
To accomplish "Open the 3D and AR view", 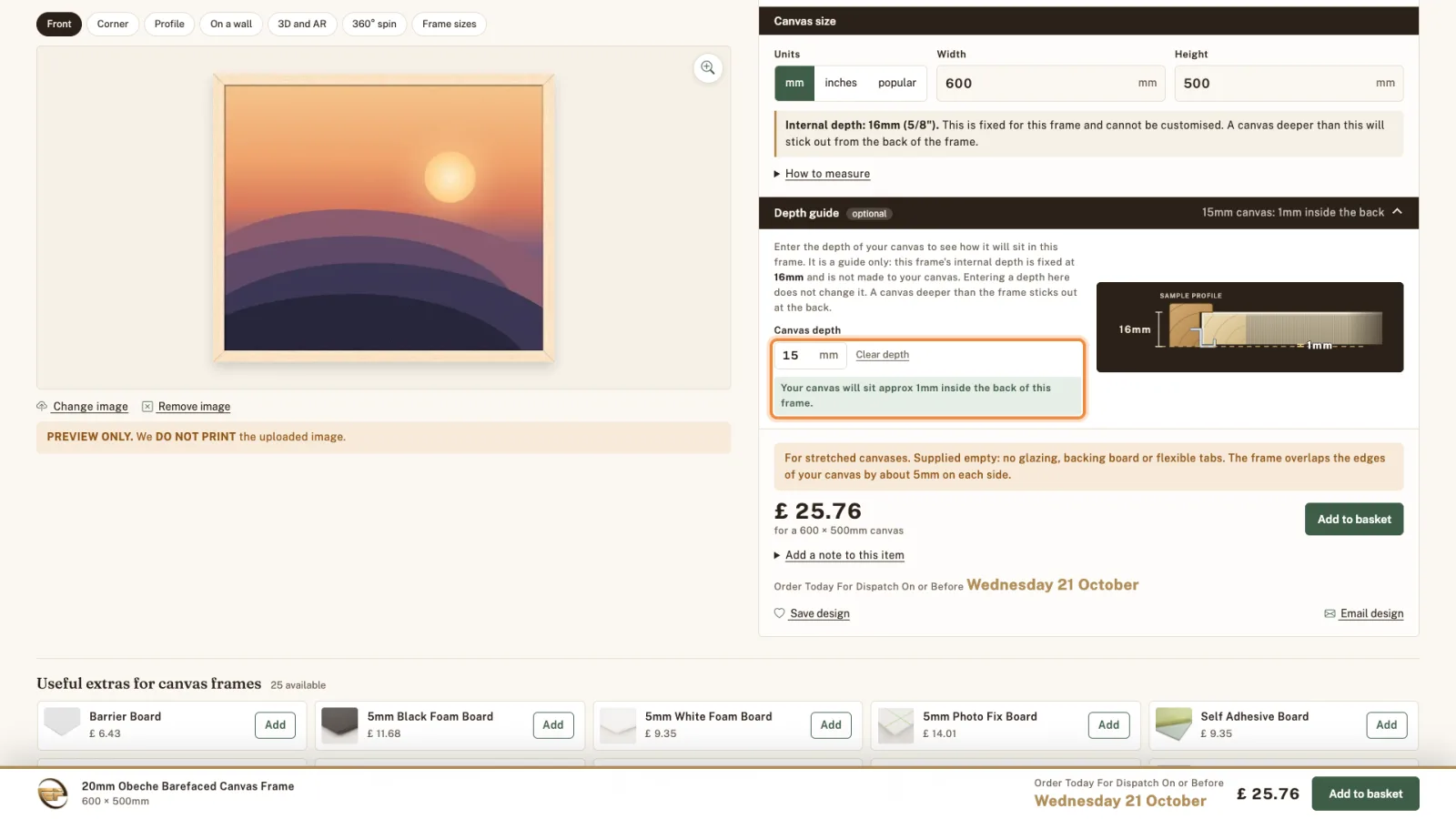I will click(302, 24).
